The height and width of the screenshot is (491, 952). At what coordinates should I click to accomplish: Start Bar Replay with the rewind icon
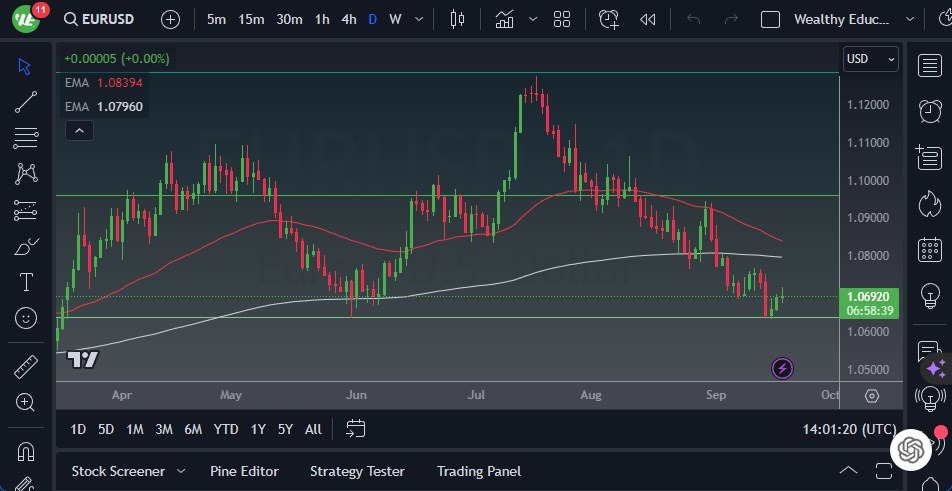click(648, 19)
